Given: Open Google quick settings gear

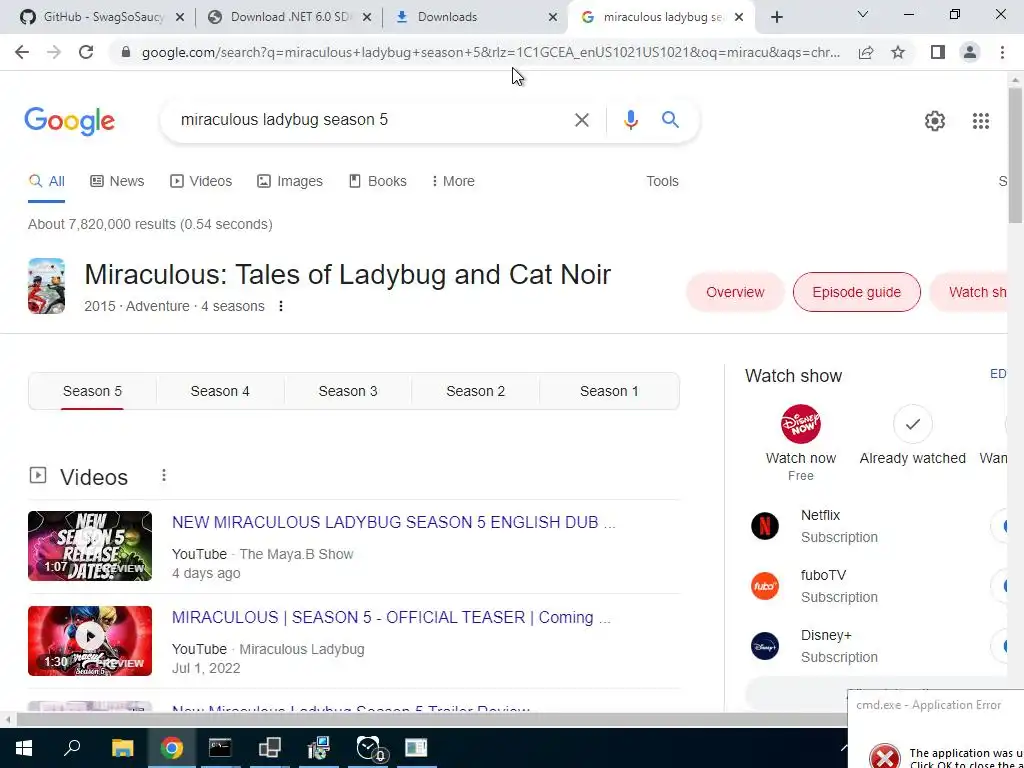Looking at the screenshot, I should 935,121.
